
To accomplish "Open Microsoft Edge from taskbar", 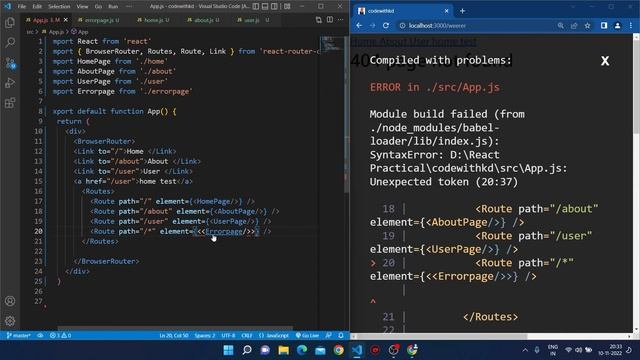I will 302,350.
